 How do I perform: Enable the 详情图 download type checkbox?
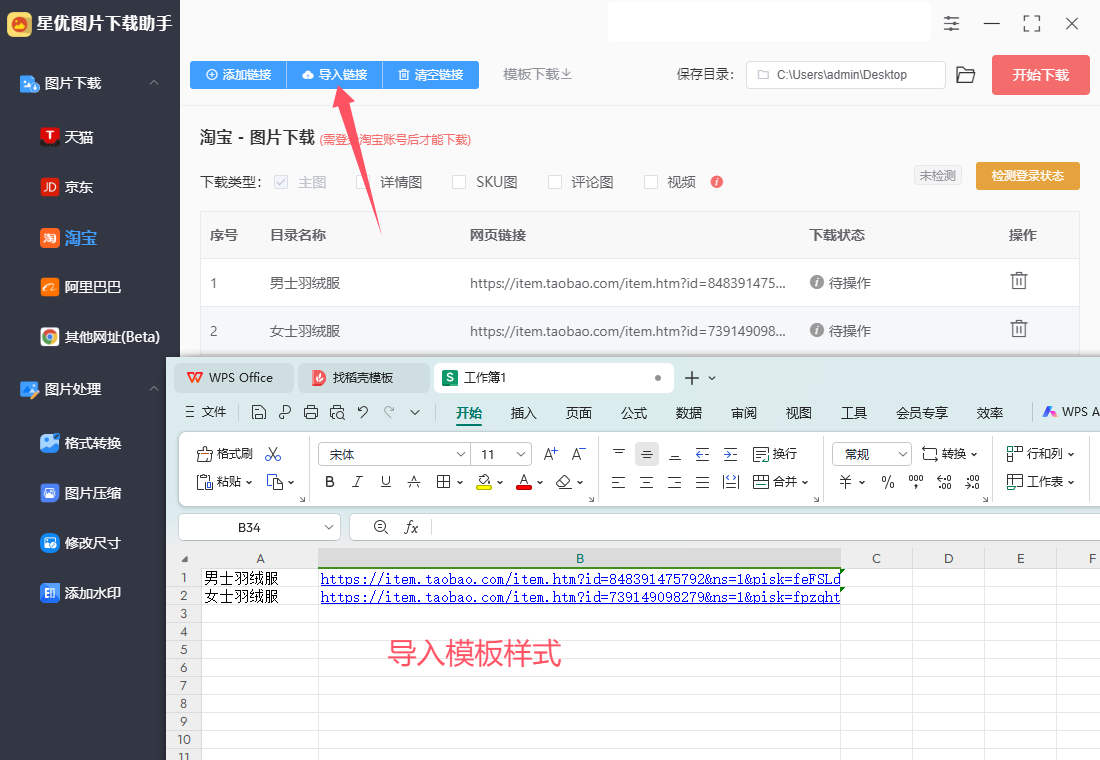[363, 182]
